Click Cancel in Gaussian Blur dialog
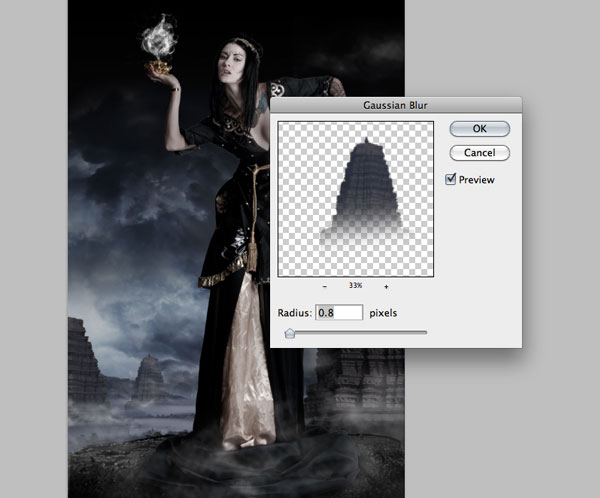Screen dimensions: 600x498 pyautogui.click(x=479, y=153)
